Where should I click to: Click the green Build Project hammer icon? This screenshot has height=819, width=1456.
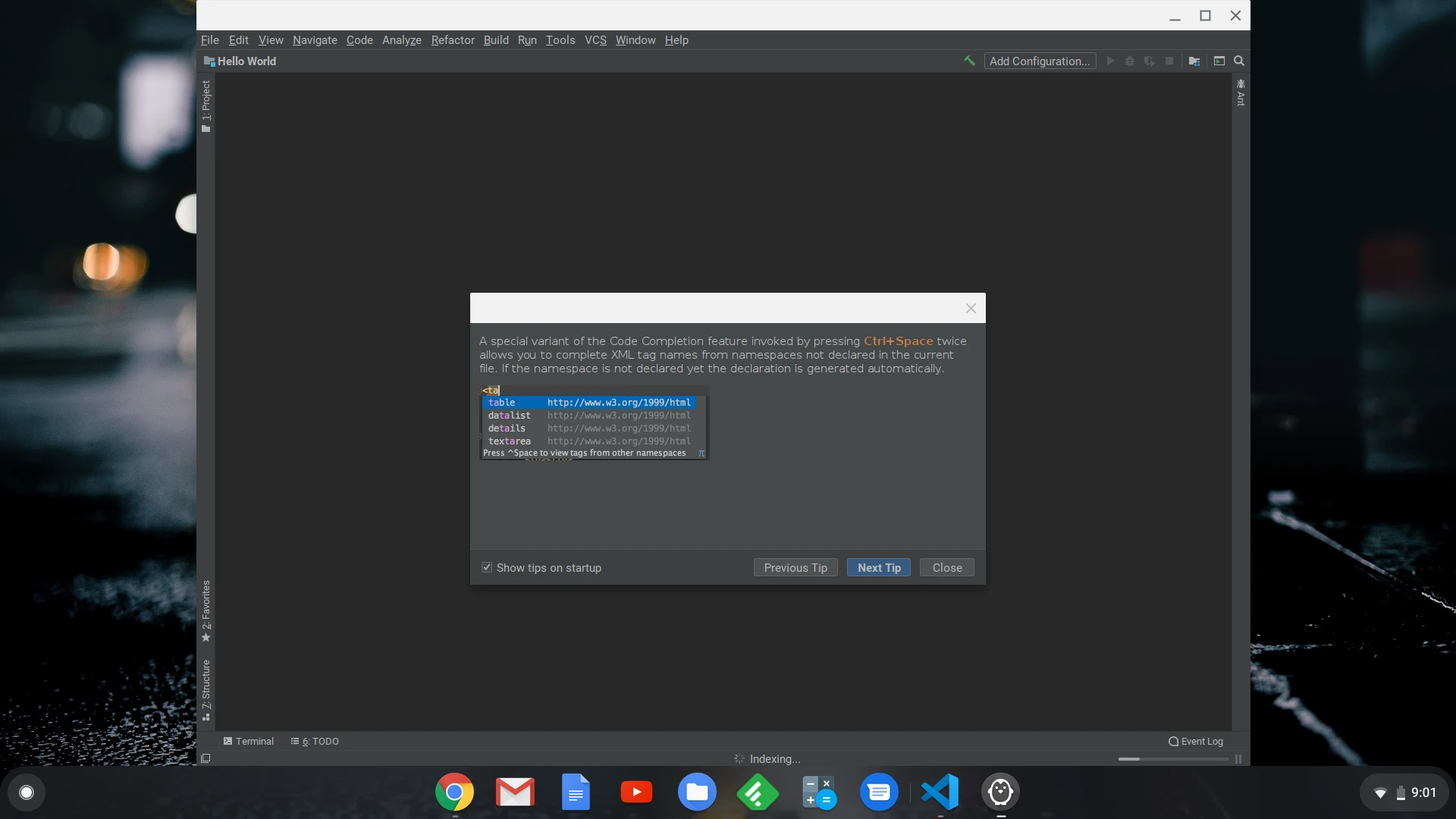969,61
